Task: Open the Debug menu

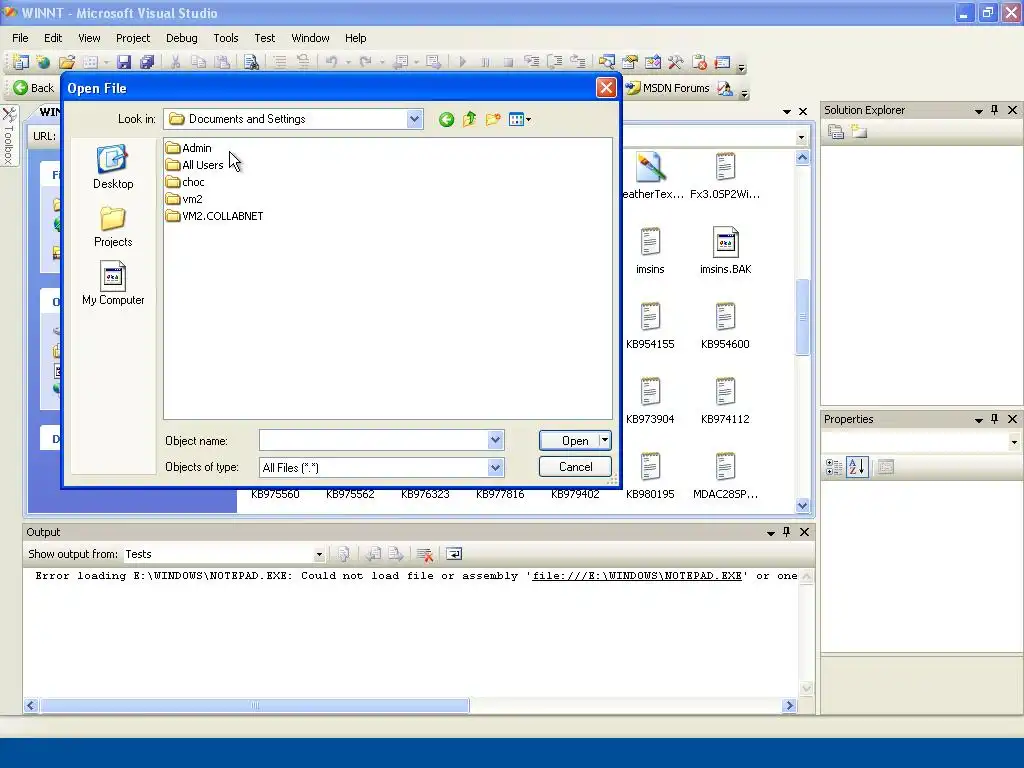Action: pos(182,38)
